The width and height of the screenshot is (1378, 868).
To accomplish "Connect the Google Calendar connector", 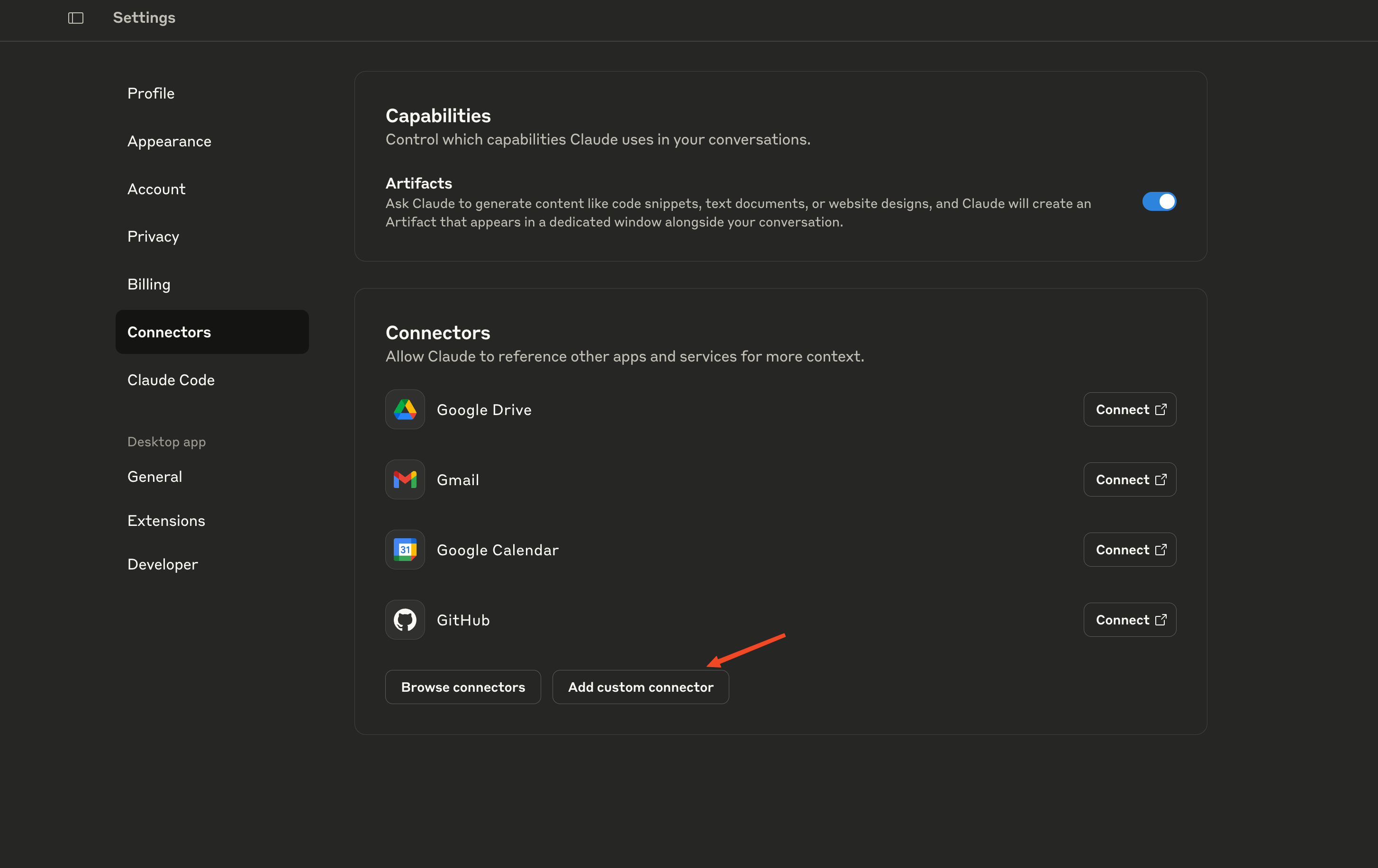I will click(1129, 550).
